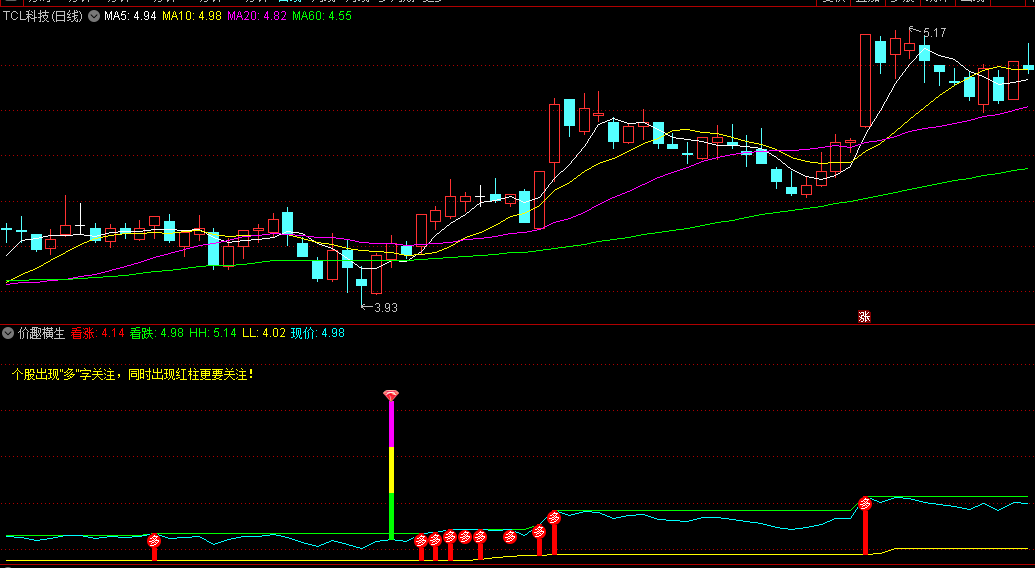Click the green segment of the tall bar
1035x568 pixels.
click(391, 516)
